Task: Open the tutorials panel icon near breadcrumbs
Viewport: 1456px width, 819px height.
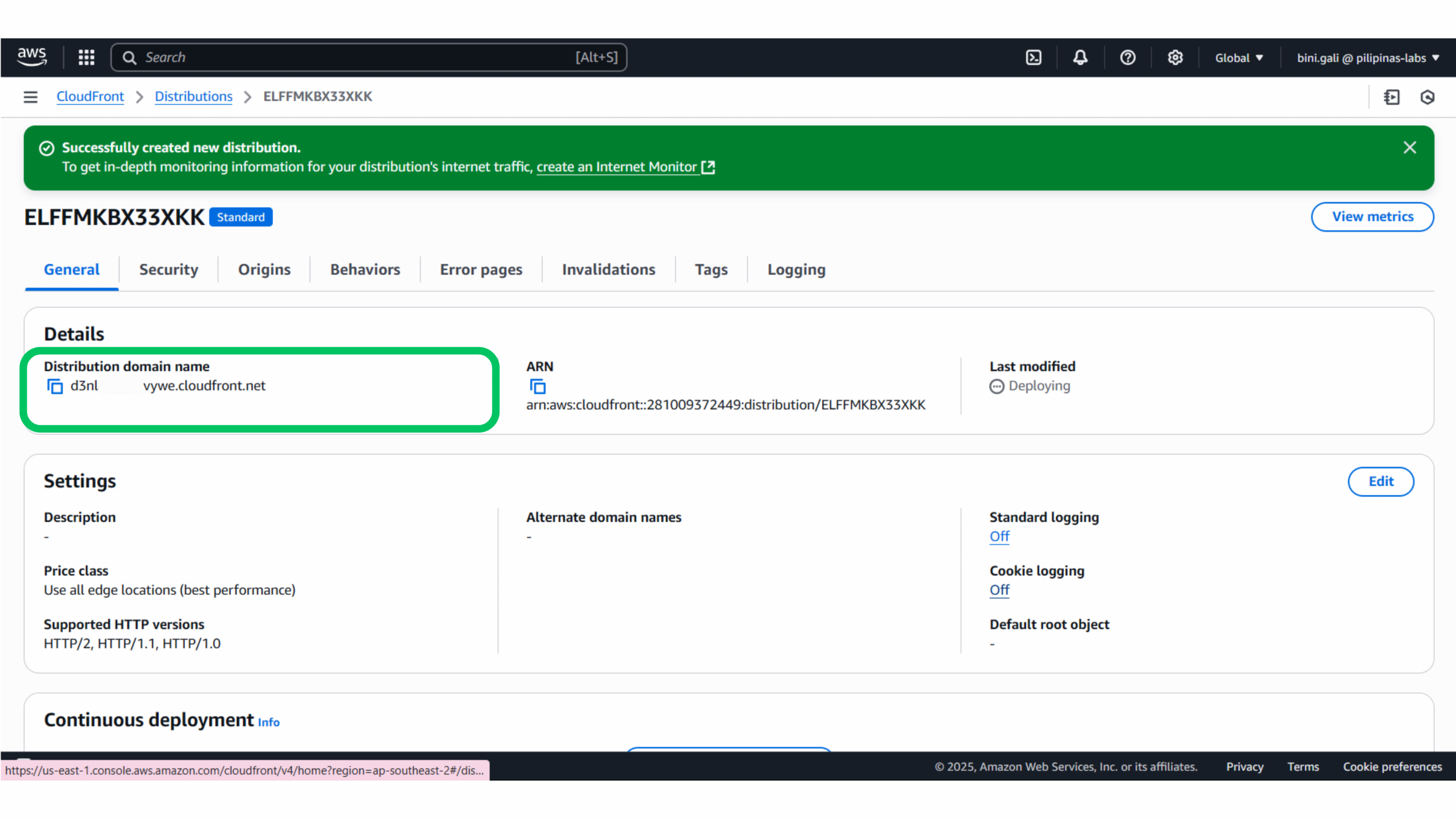Action: [x=1391, y=97]
